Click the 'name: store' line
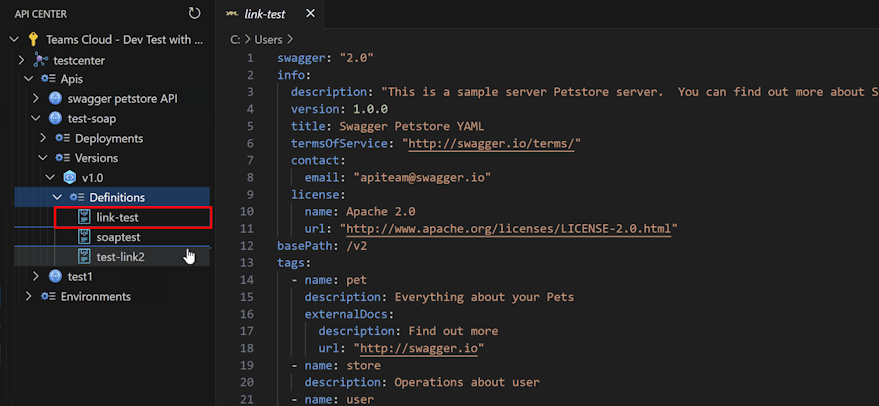The height and width of the screenshot is (406, 879). pos(343,365)
